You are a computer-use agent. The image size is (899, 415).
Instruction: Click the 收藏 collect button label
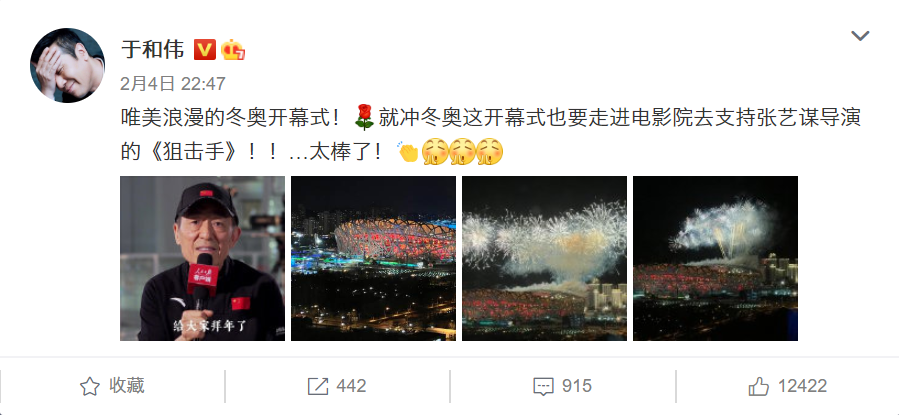coord(127,386)
